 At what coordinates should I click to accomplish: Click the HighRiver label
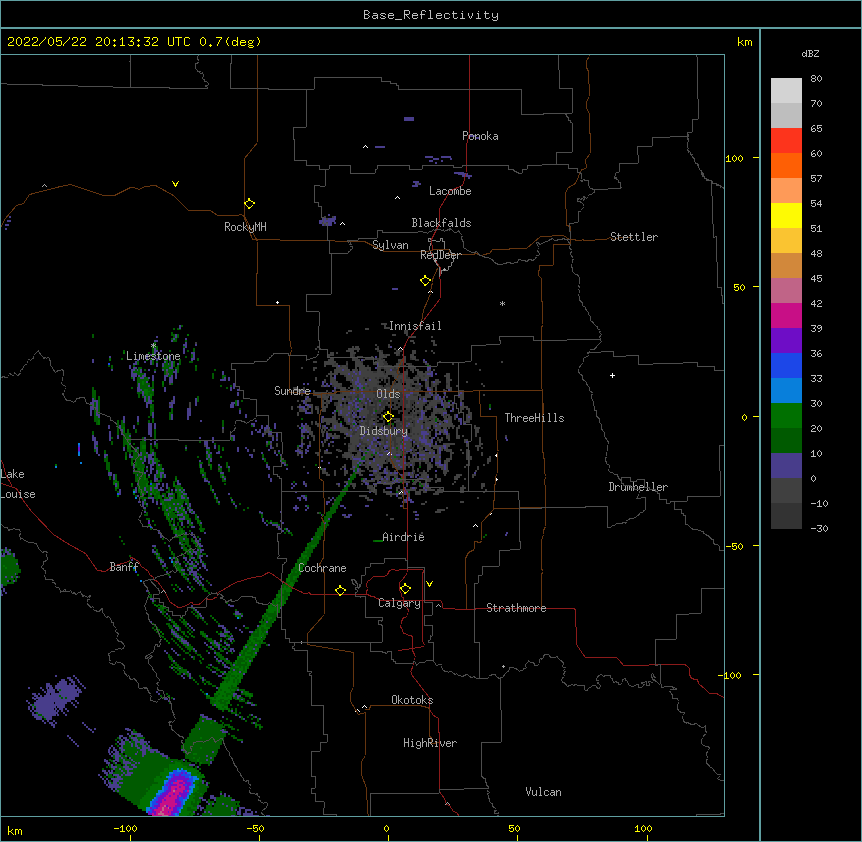coord(430,743)
